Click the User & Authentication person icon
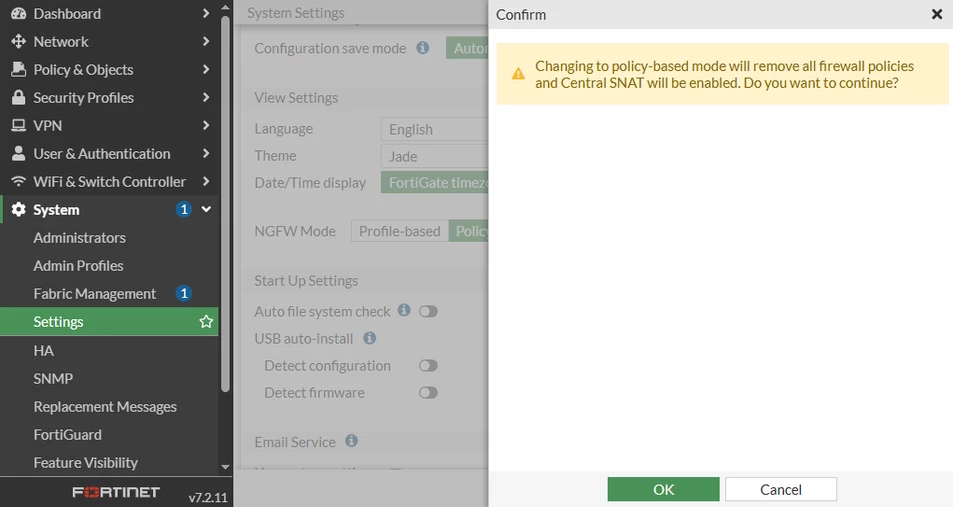This screenshot has height=507, width=953. [19, 153]
